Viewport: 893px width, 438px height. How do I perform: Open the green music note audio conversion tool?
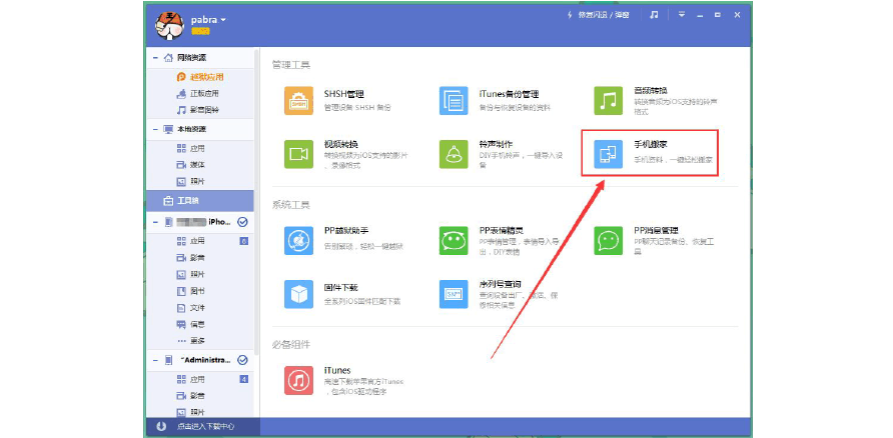pos(608,100)
